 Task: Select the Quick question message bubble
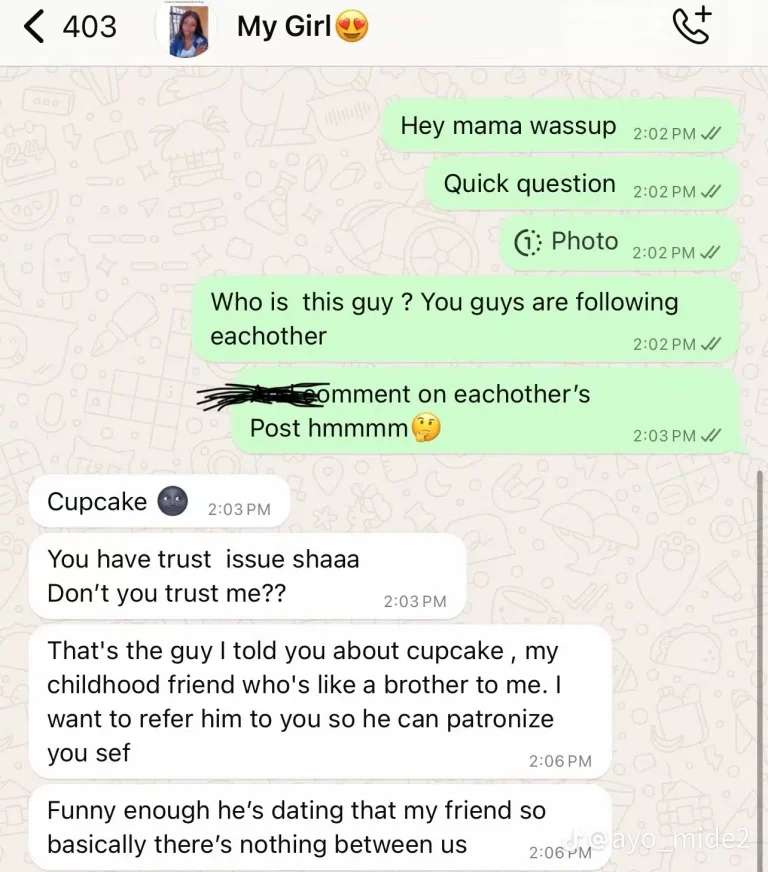582,184
